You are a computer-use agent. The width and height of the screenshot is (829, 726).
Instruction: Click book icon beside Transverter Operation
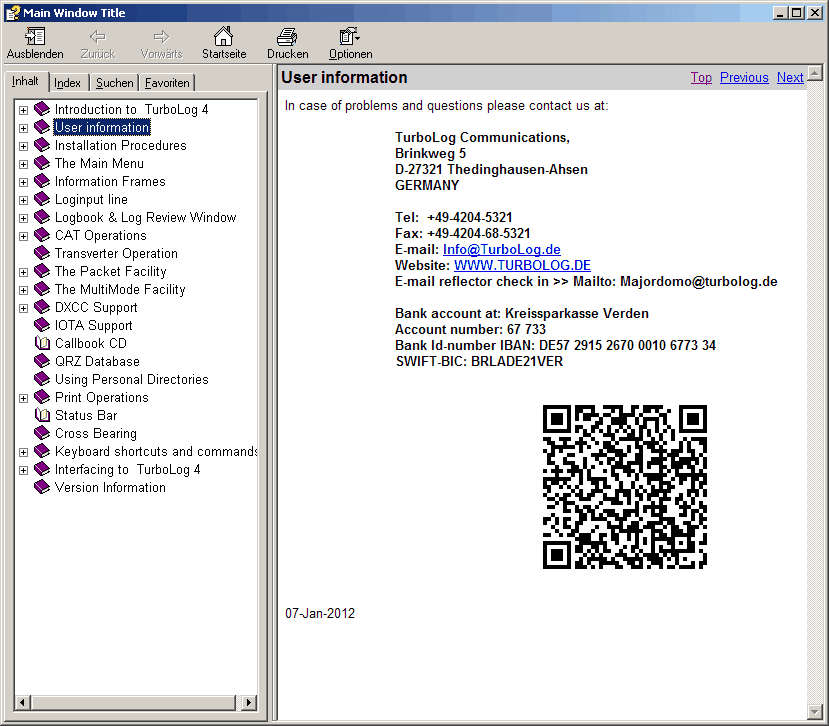(x=42, y=253)
